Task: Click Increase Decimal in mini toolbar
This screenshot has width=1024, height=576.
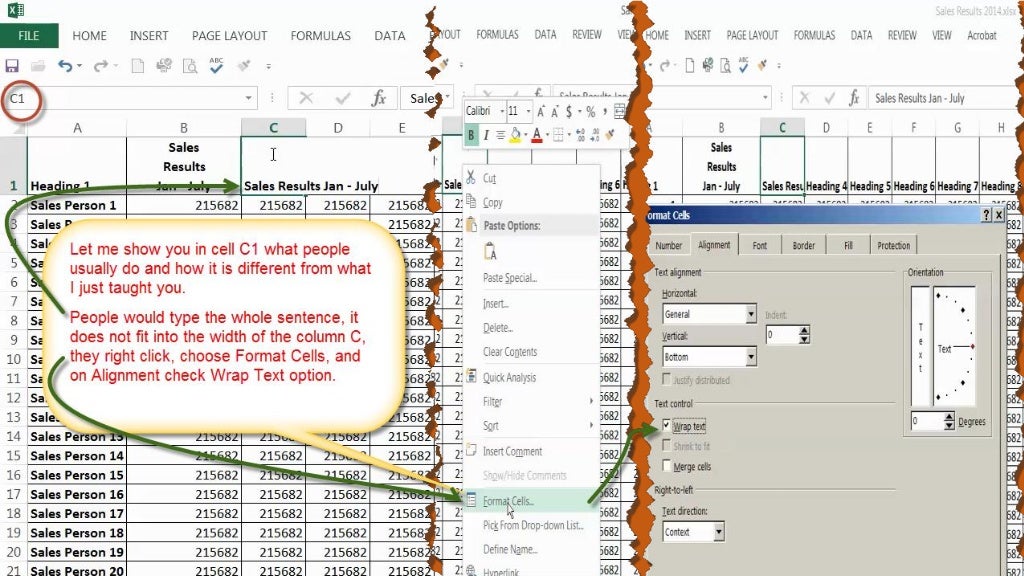Action: (x=580, y=135)
